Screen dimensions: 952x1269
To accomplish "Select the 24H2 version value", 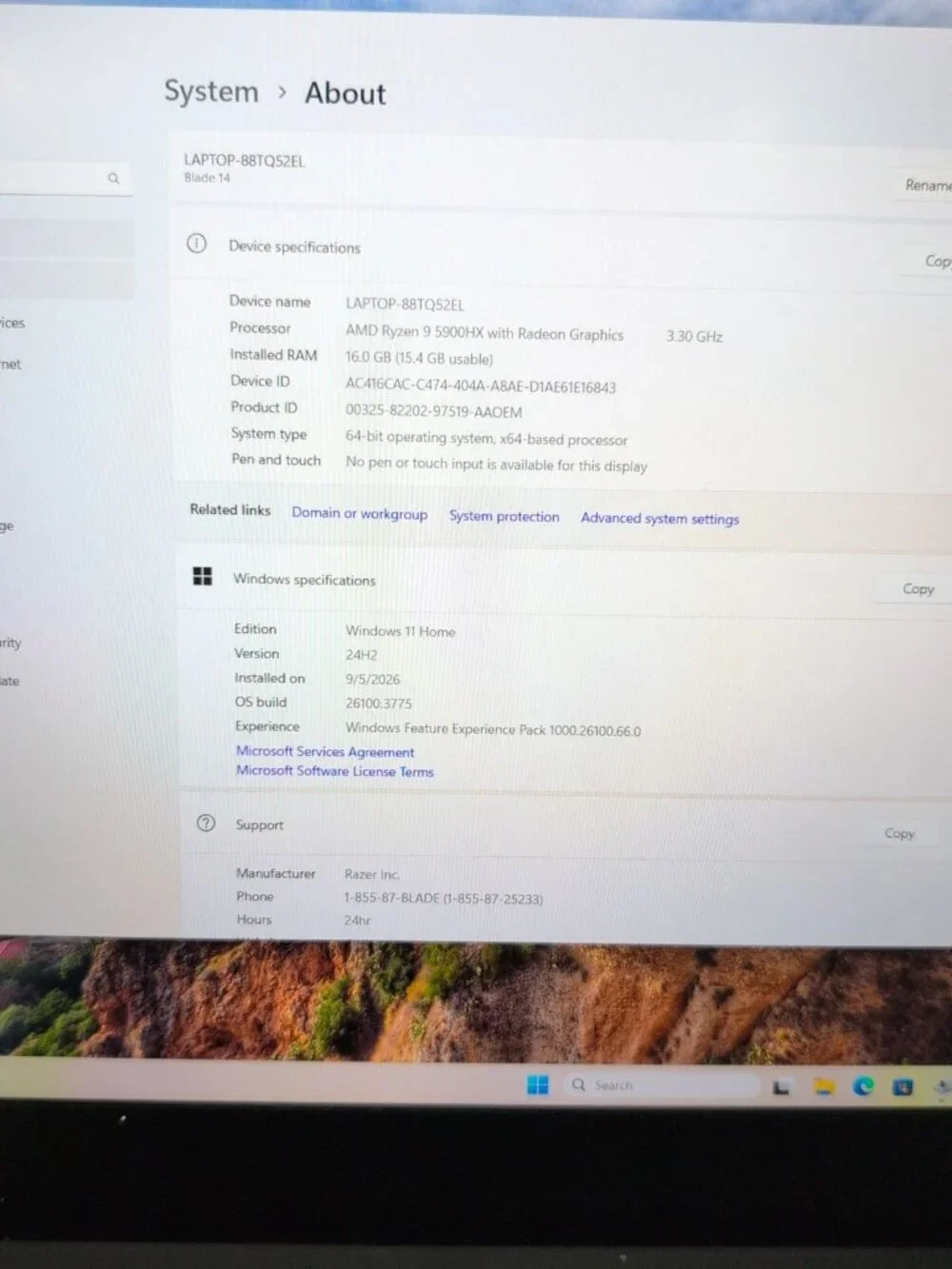I will (361, 655).
